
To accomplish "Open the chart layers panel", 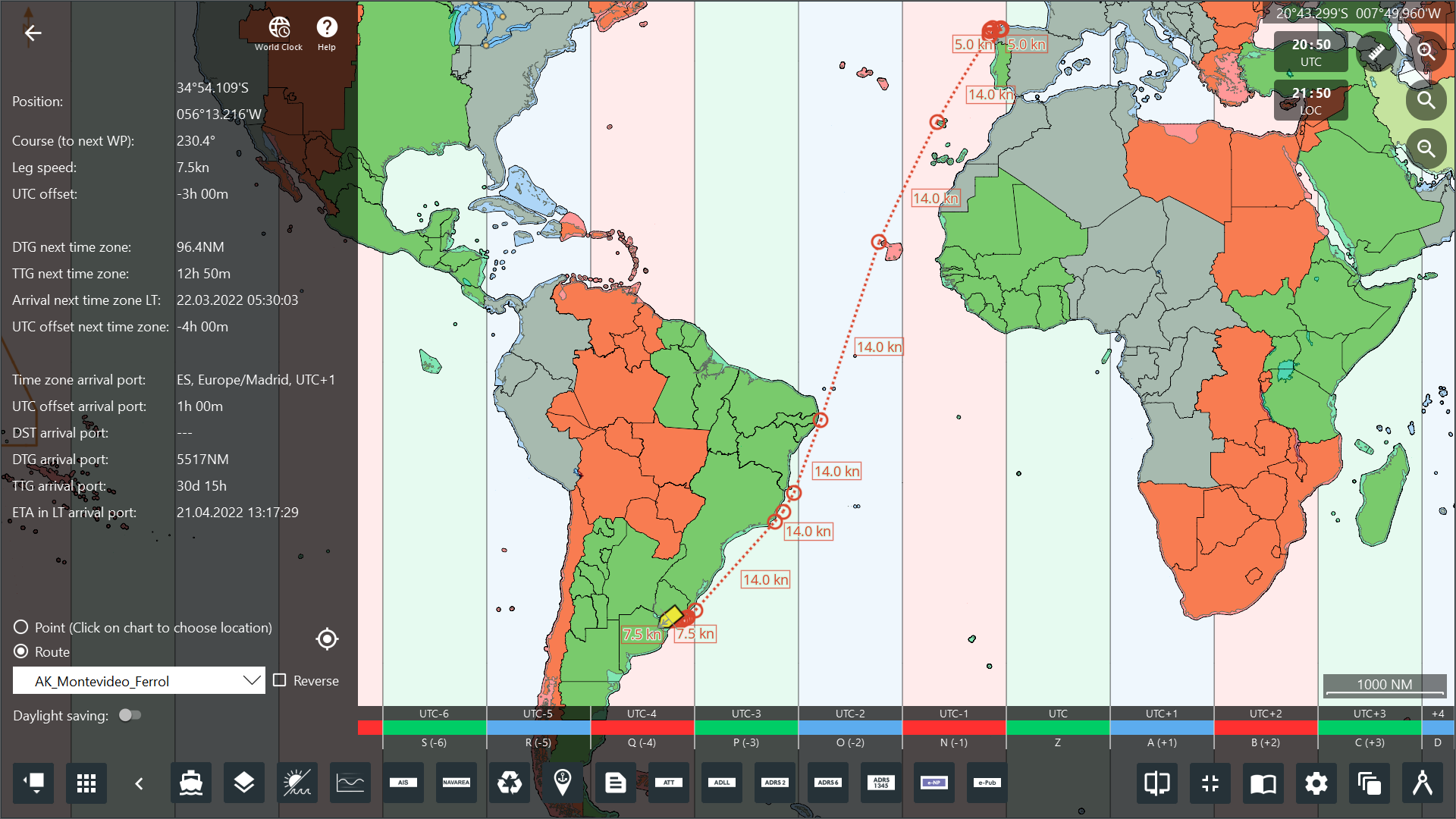I will point(243,783).
